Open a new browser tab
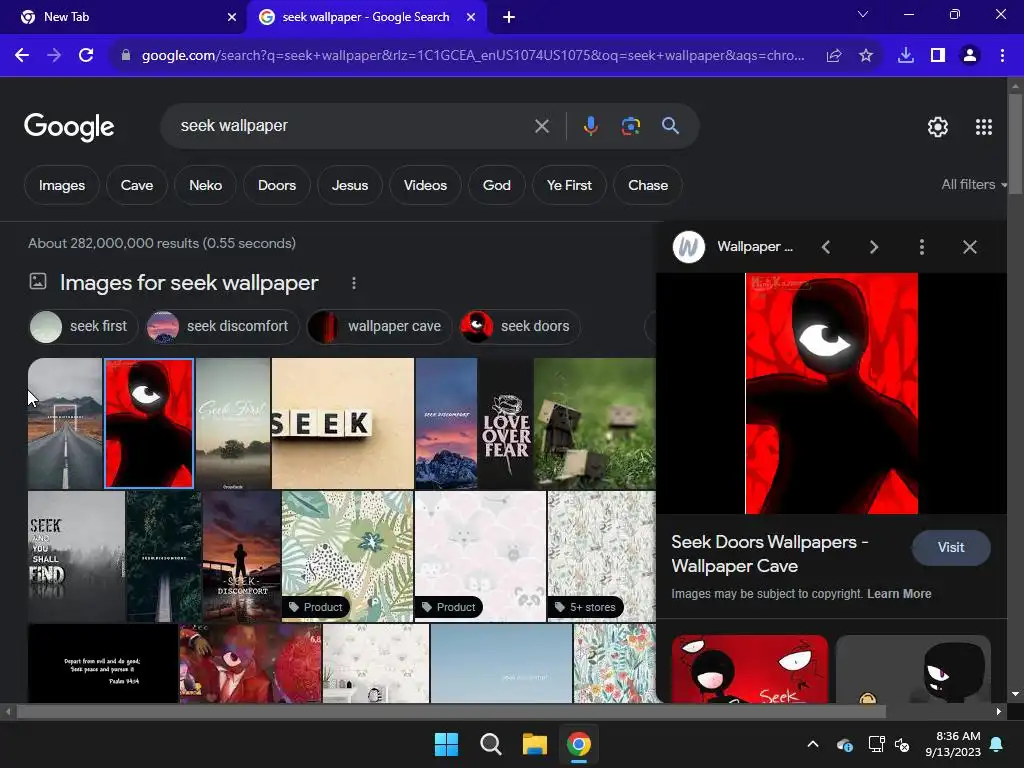Screen dimensions: 1024x768 click(509, 17)
